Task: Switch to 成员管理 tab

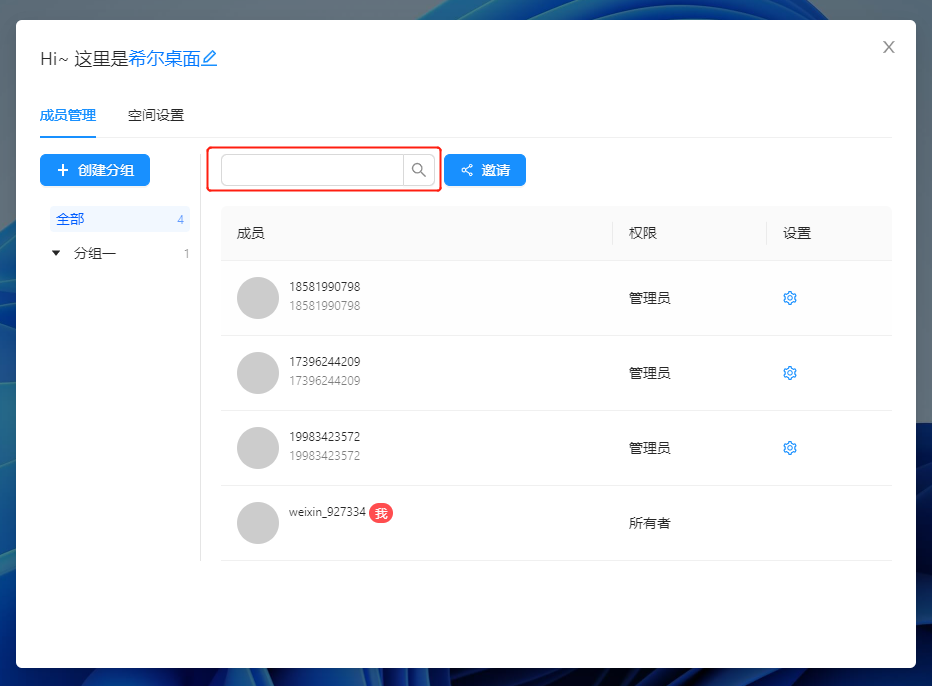Action: pyautogui.click(x=68, y=115)
